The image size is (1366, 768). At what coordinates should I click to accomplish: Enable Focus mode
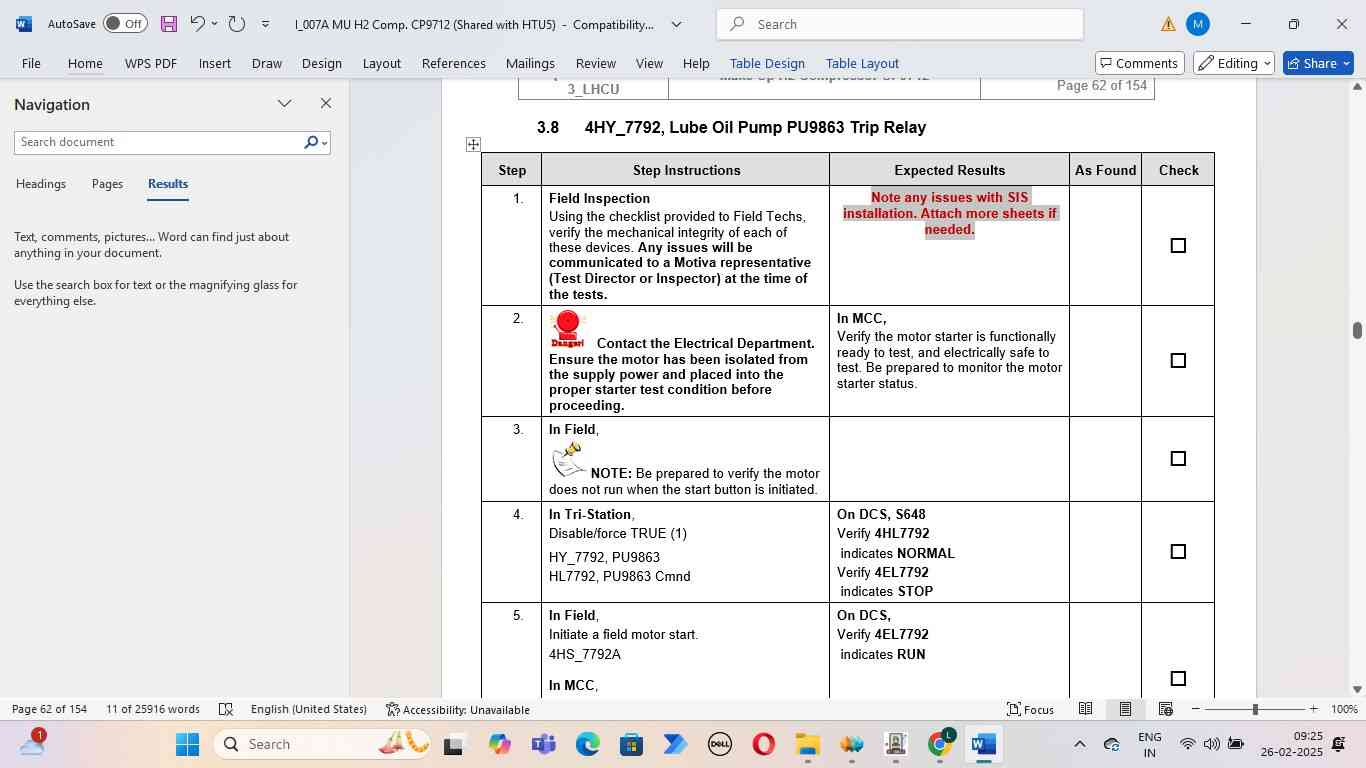tap(1031, 709)
